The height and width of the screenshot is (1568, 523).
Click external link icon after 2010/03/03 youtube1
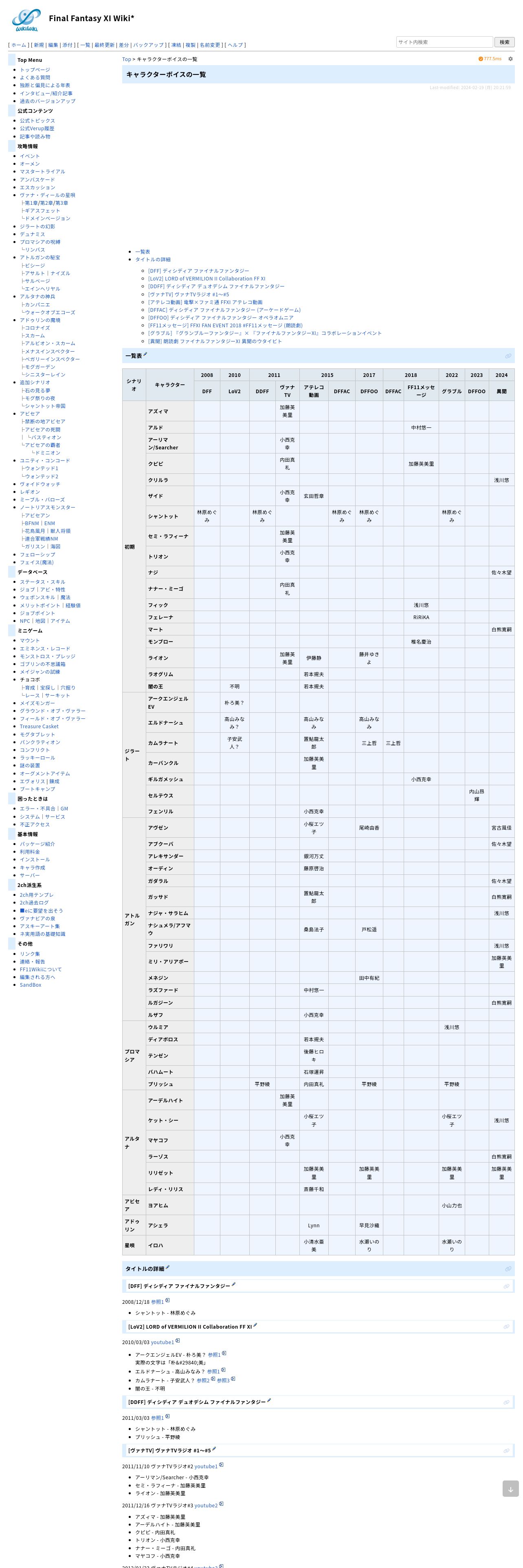coord(178,1341)
